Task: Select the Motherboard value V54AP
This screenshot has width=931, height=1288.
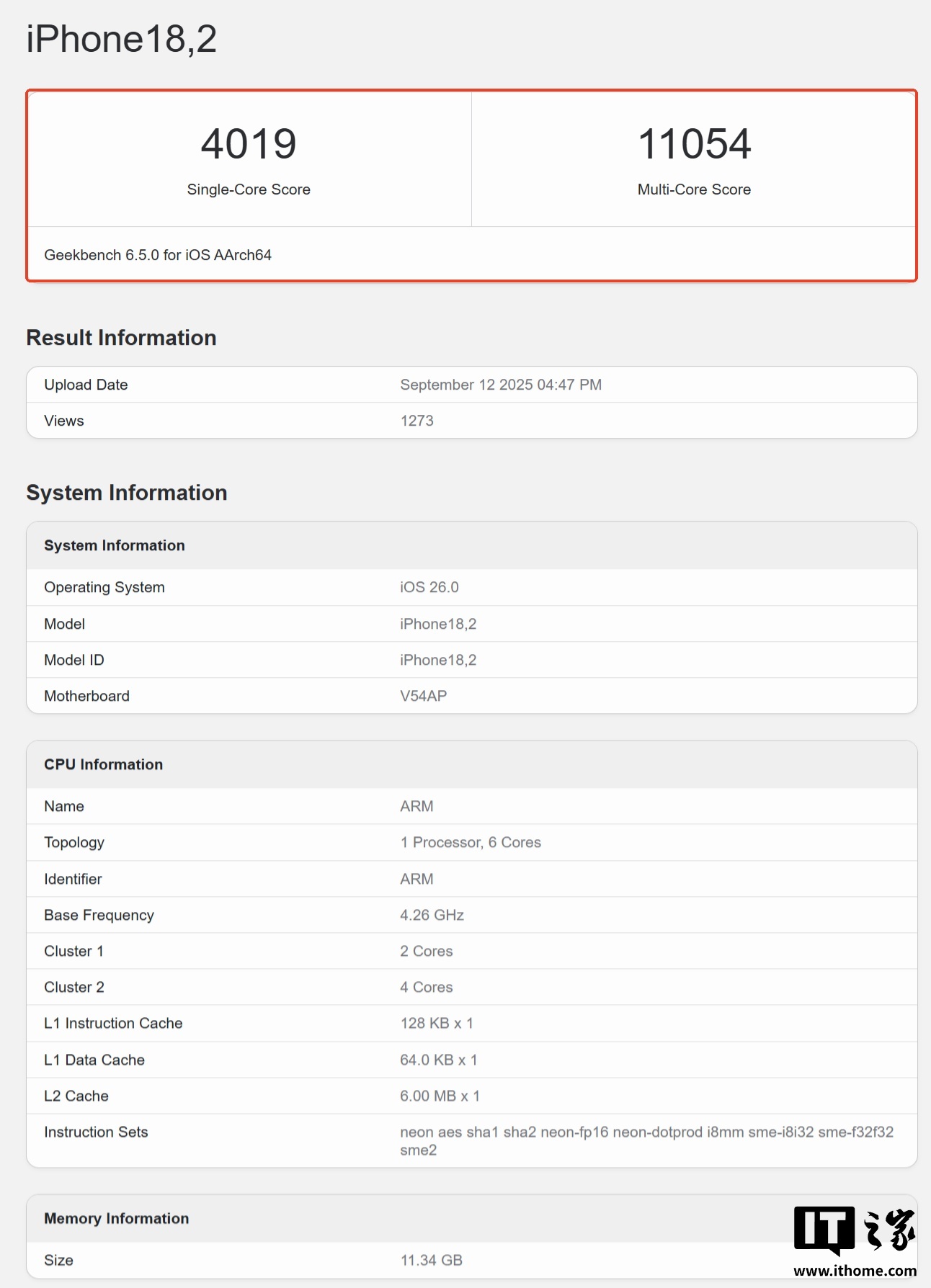Action: coord(424,696)
